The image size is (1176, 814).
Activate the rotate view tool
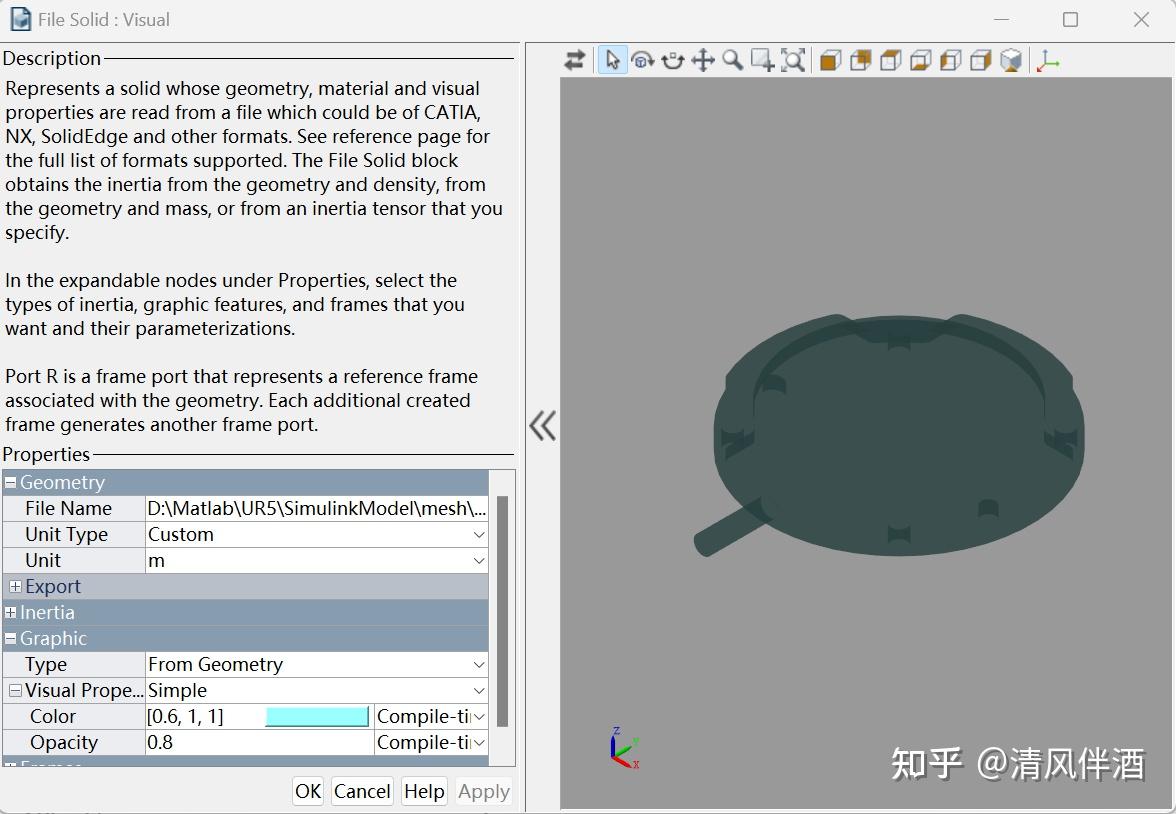point(643,60)
